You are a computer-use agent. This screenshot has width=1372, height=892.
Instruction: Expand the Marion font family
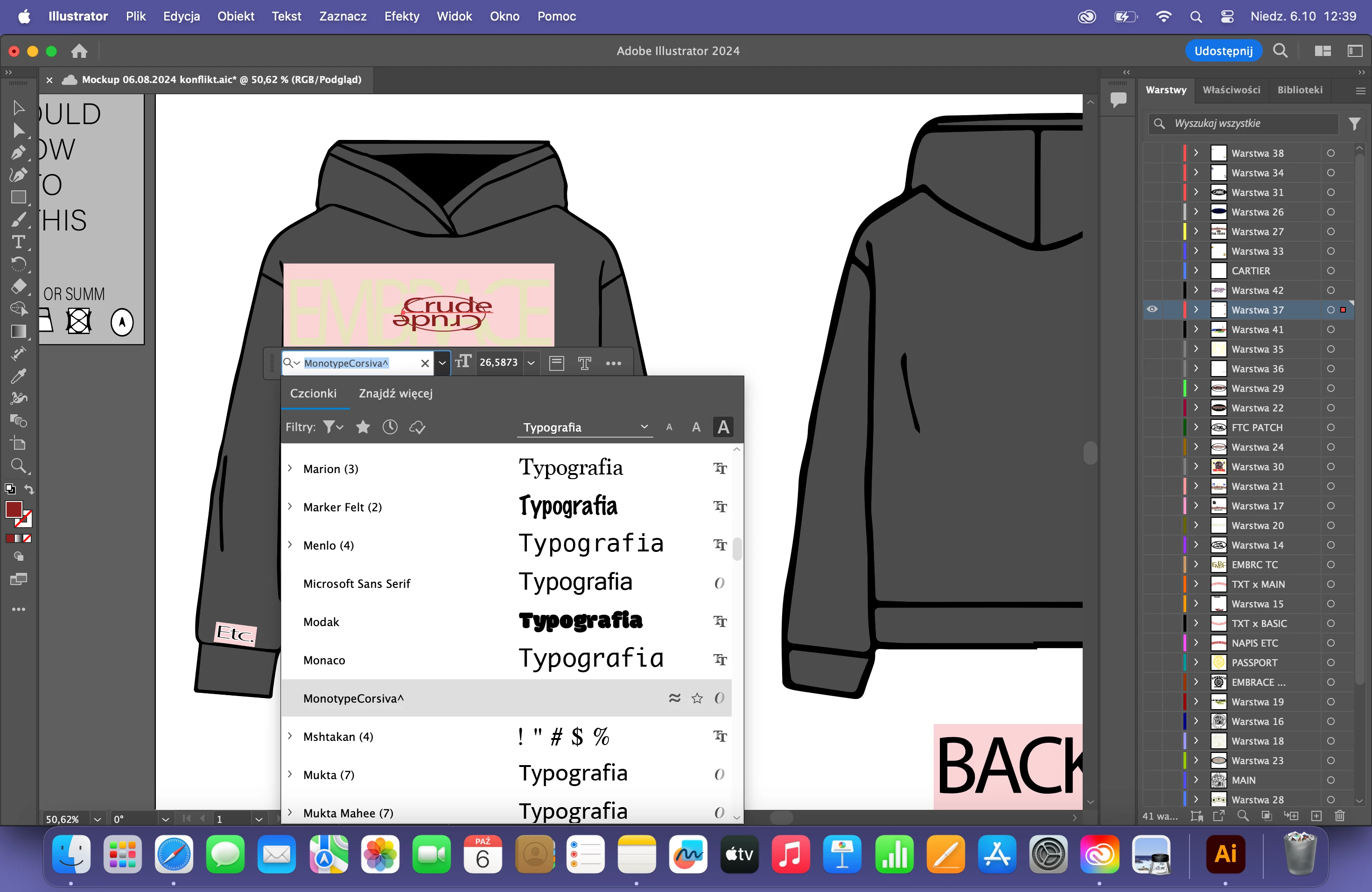point(290,468)
